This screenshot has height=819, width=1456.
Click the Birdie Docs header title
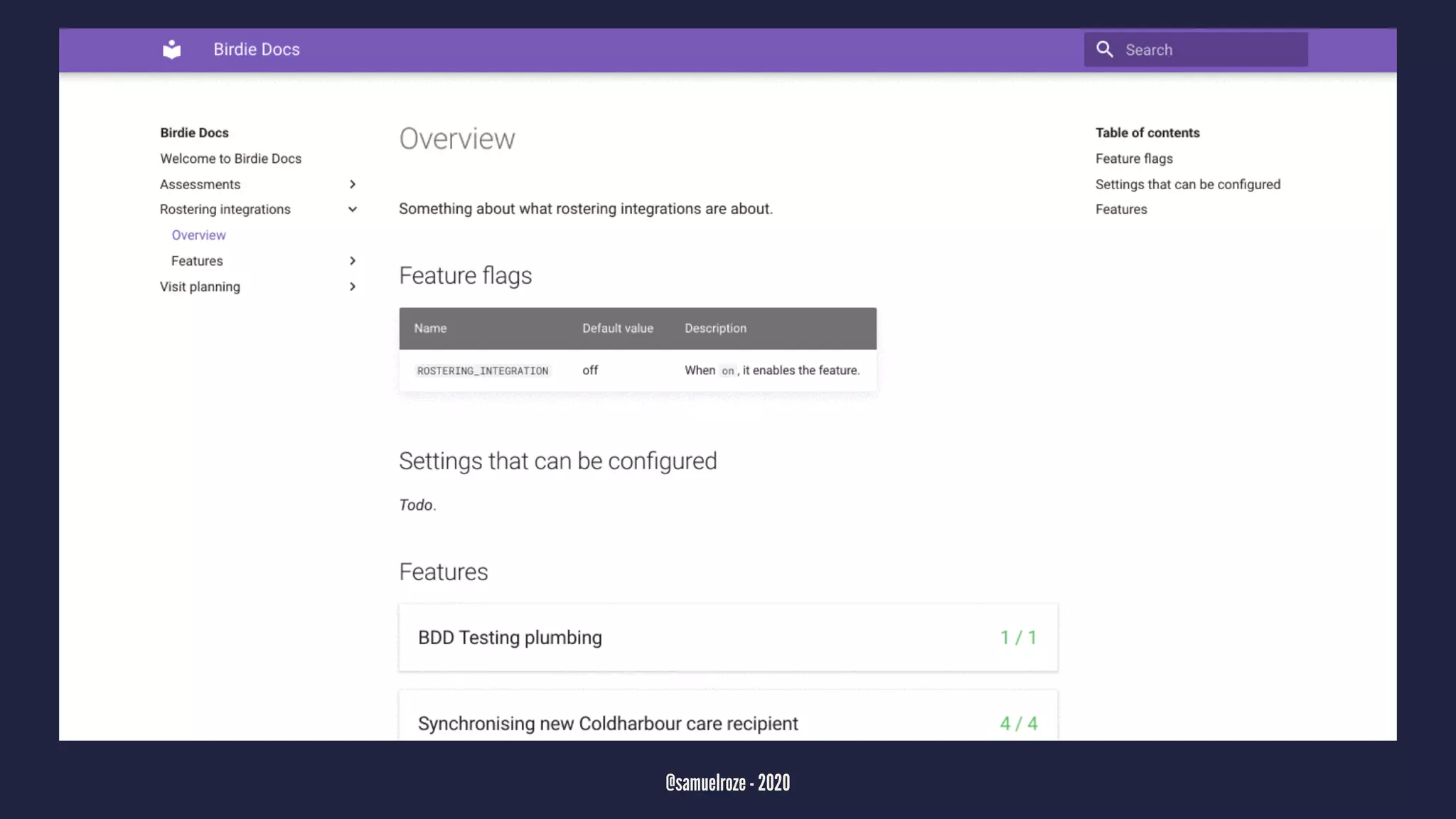(x=257, y=50)
